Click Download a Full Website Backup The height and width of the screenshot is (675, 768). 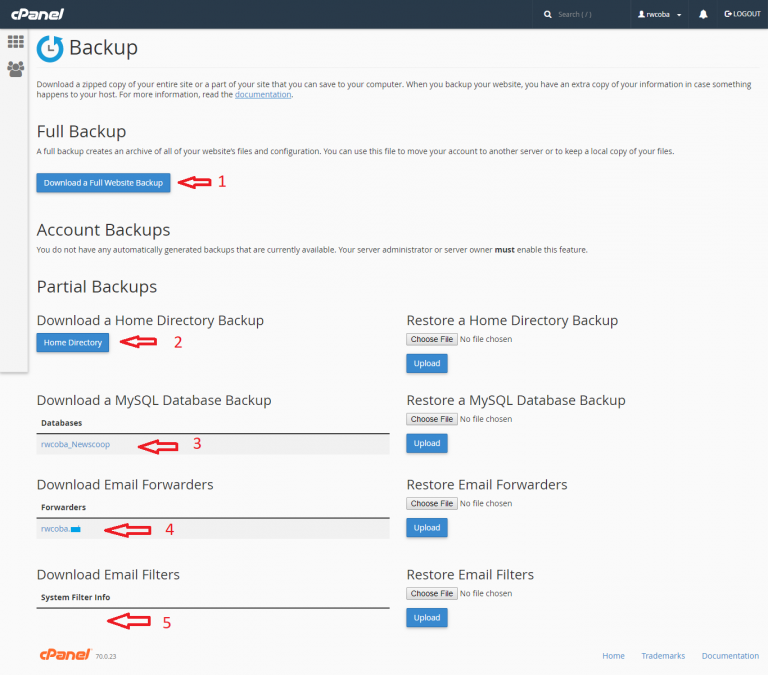(x=103, y=183)
